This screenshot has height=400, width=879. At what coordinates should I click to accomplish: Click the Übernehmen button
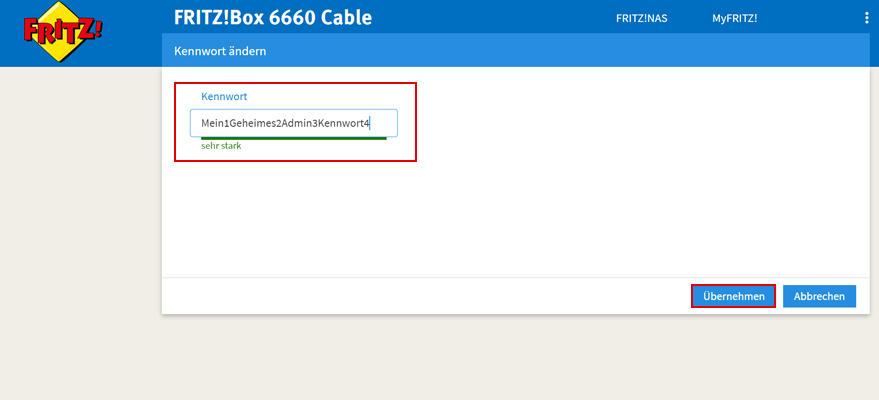click(x=733, y=296)
